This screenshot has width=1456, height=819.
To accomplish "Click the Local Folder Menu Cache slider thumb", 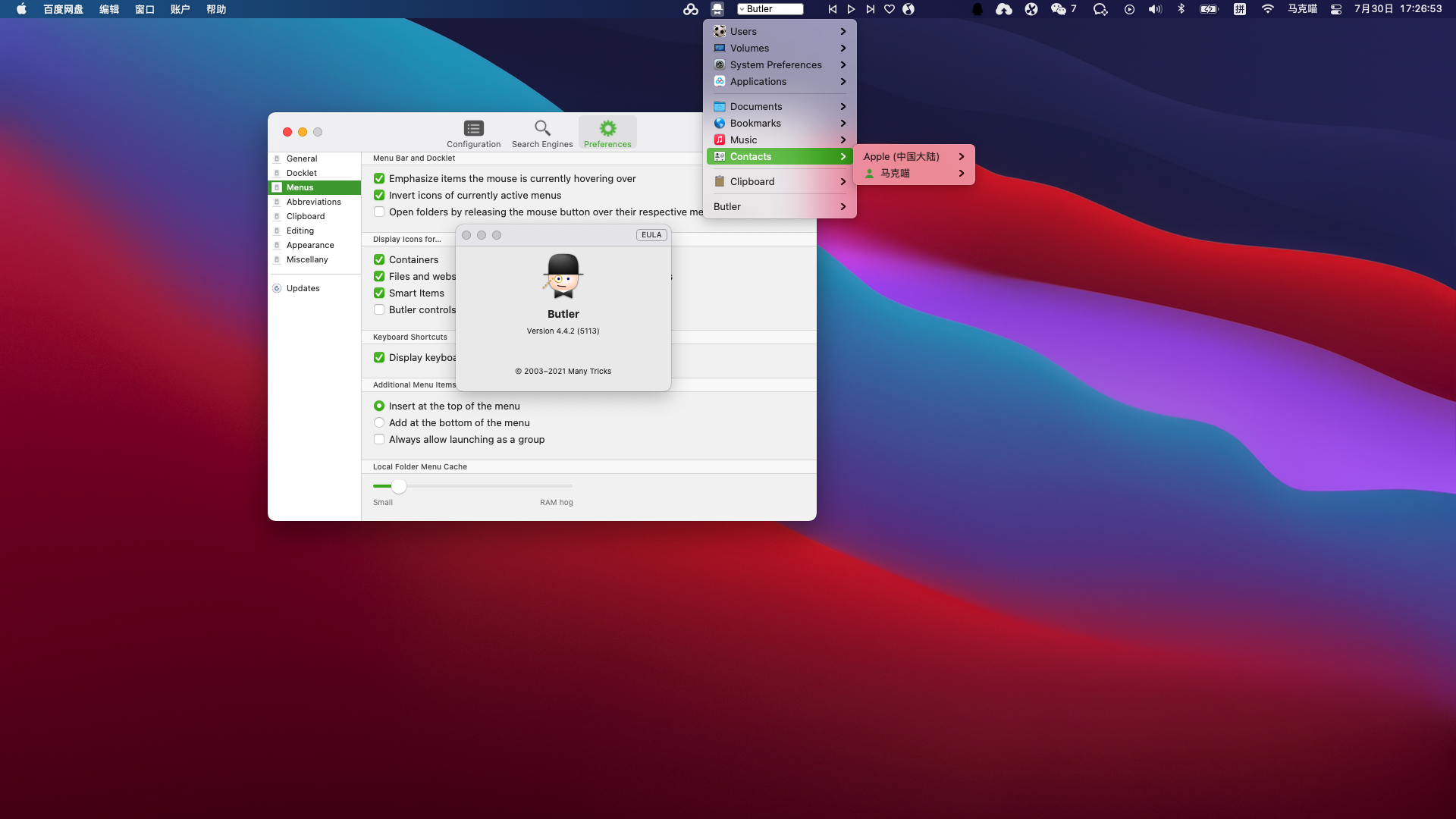I will coord(399,486).
